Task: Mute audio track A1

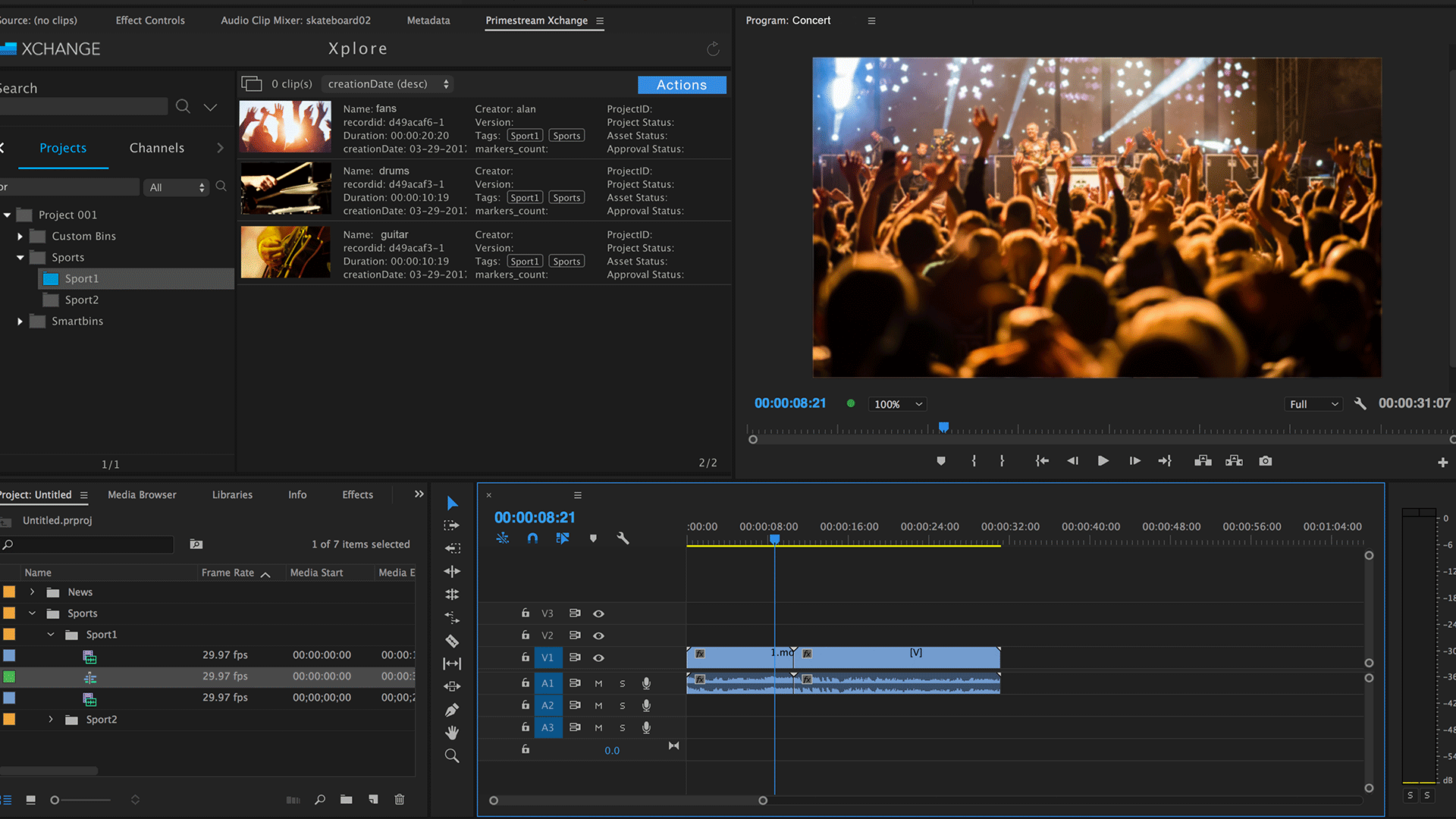Action: (598, 683)
